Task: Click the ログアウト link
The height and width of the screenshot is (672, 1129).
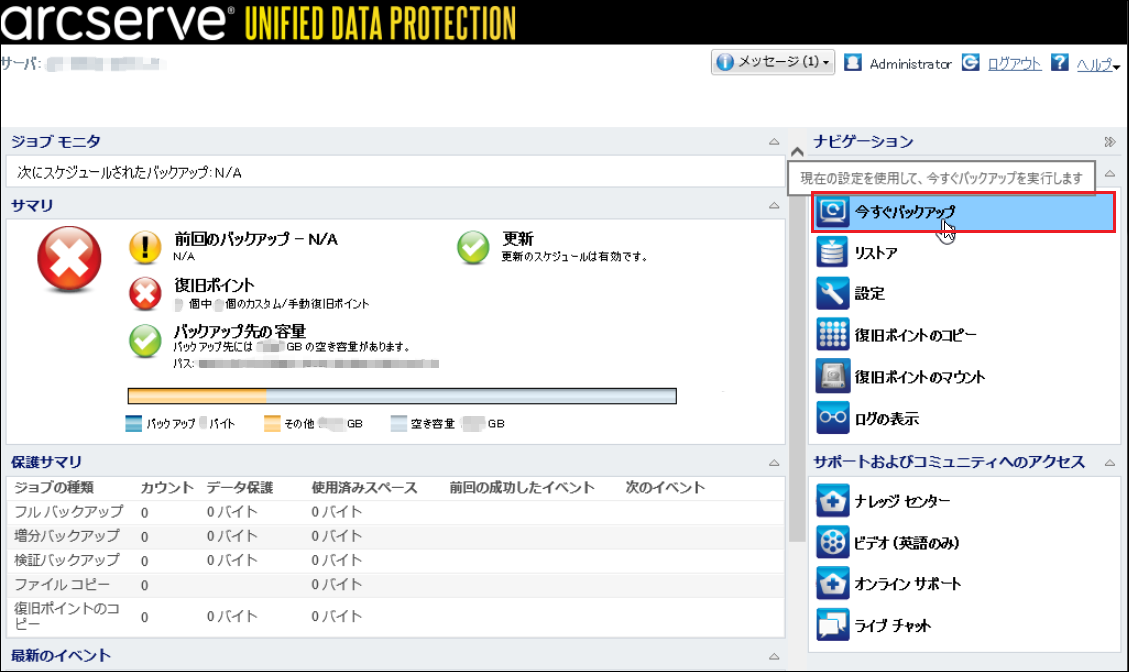Action: click(1014, 63)
